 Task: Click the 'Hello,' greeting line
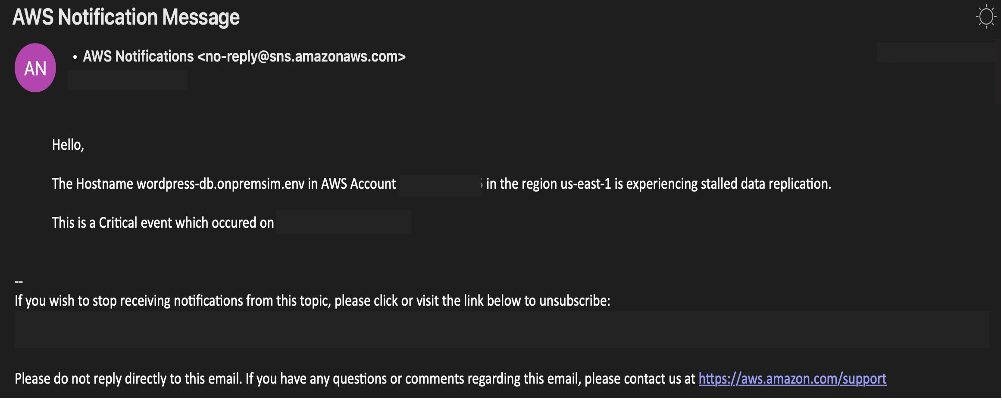tap(68, 145)
